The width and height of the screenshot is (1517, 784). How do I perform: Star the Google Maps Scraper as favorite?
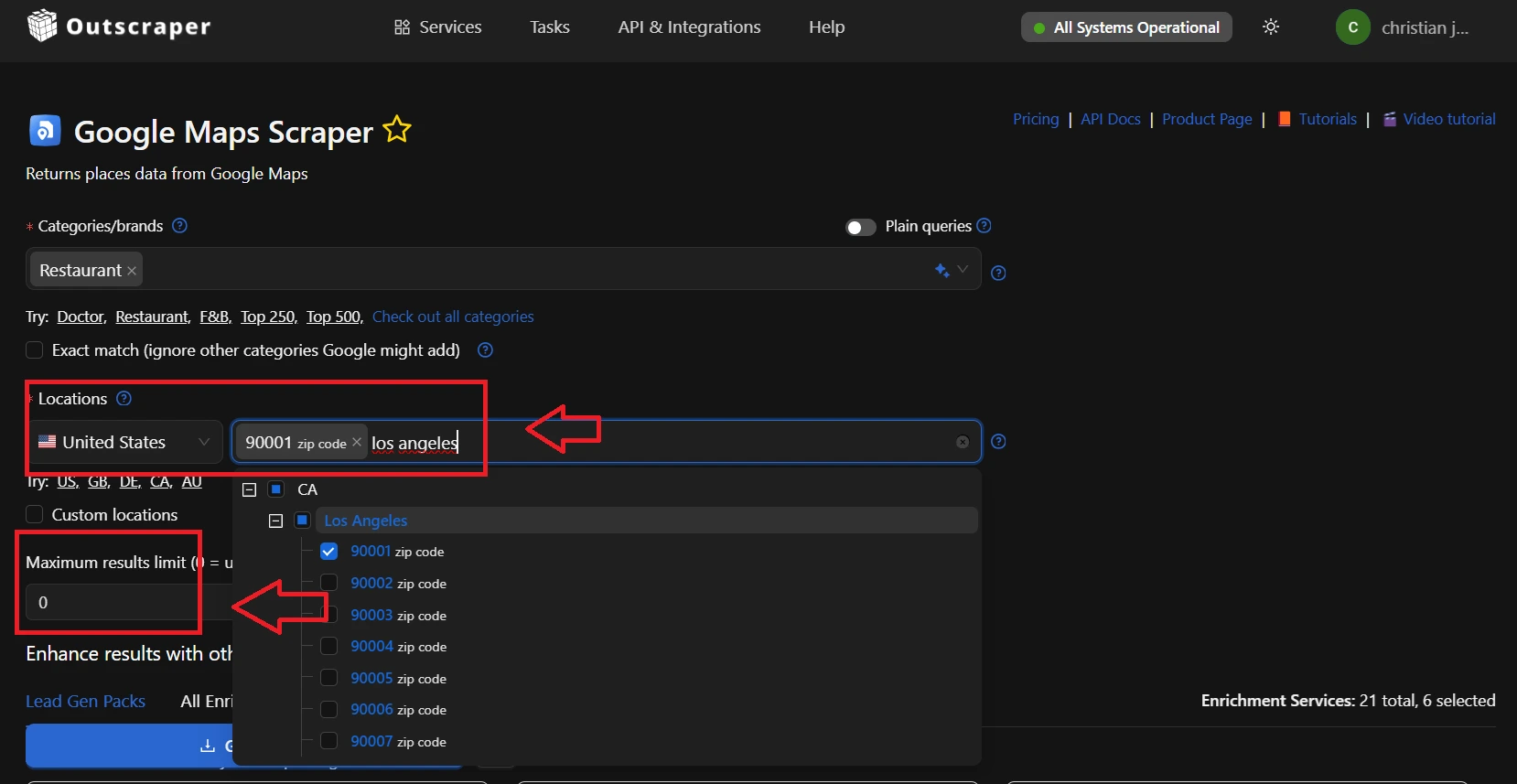pyautogui.click(x=397, y=130)
